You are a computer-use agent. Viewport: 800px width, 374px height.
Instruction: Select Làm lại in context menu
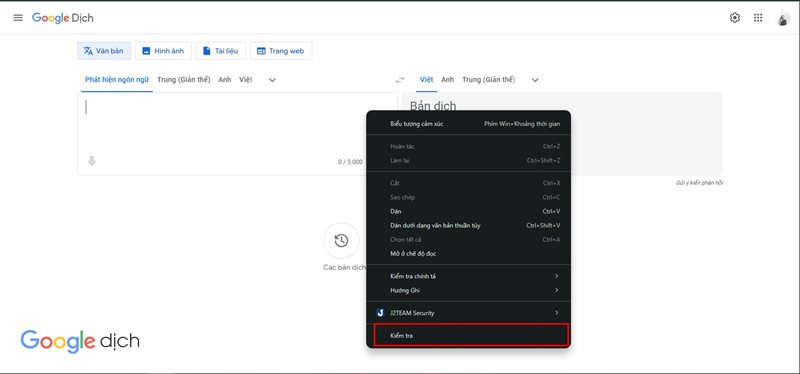(468, 161)
